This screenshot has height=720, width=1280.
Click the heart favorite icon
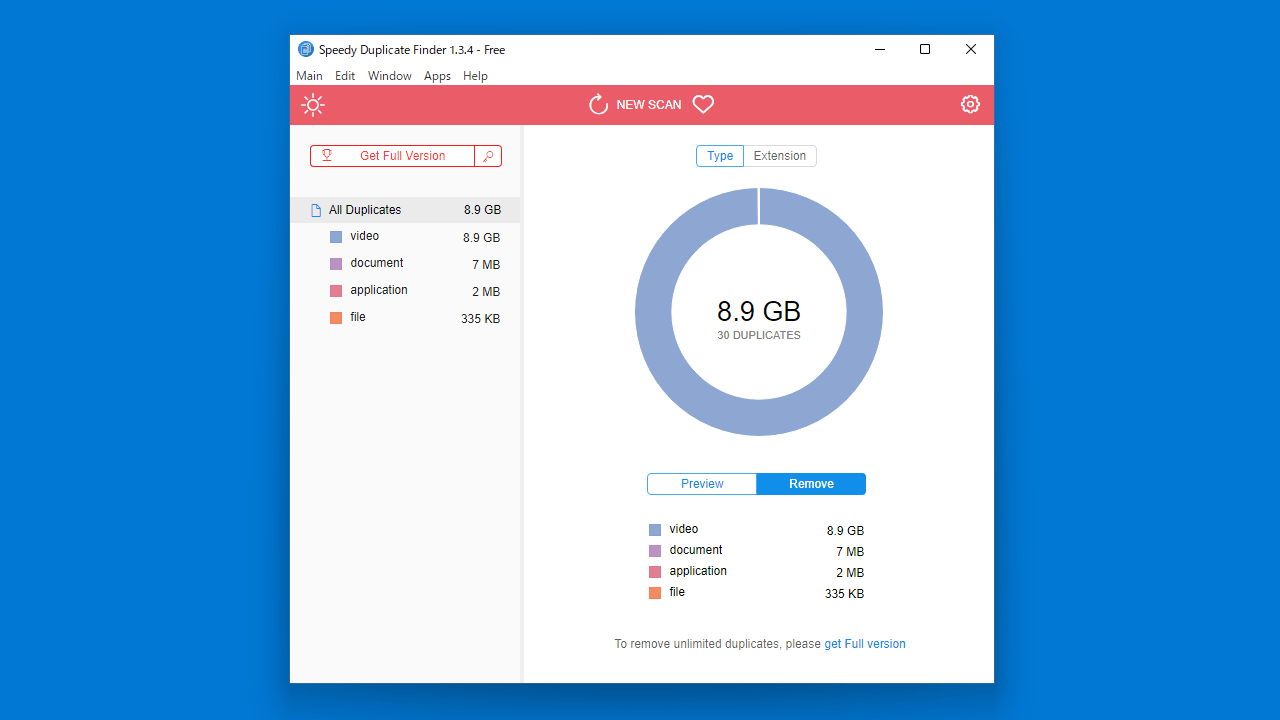tap(703, 104)
